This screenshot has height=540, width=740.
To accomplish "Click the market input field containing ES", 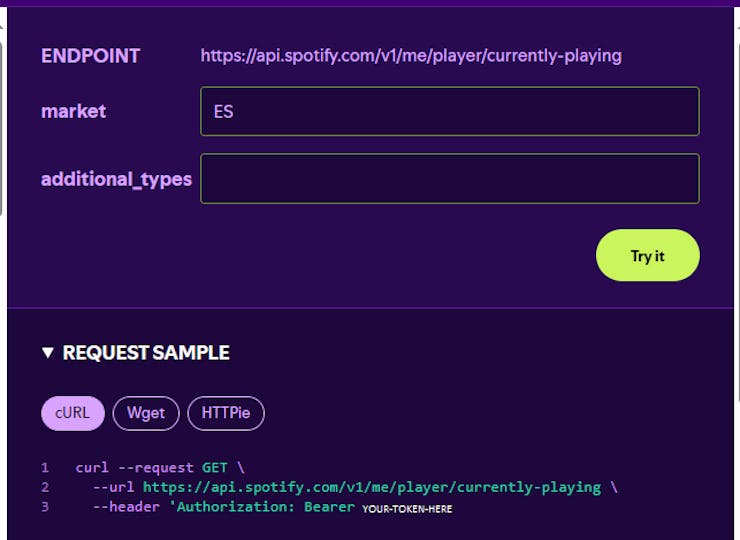I will [x=449, y=111].
